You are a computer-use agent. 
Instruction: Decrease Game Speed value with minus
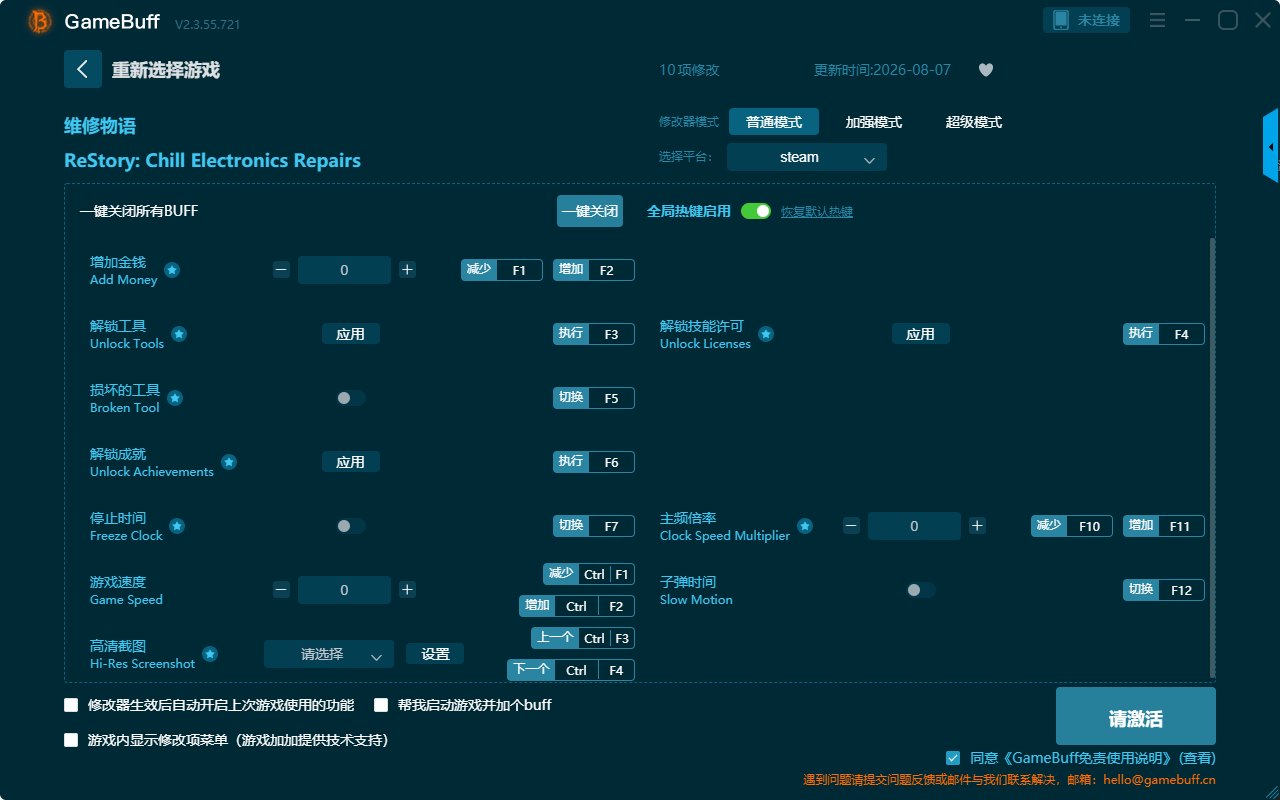coord(281,590)
